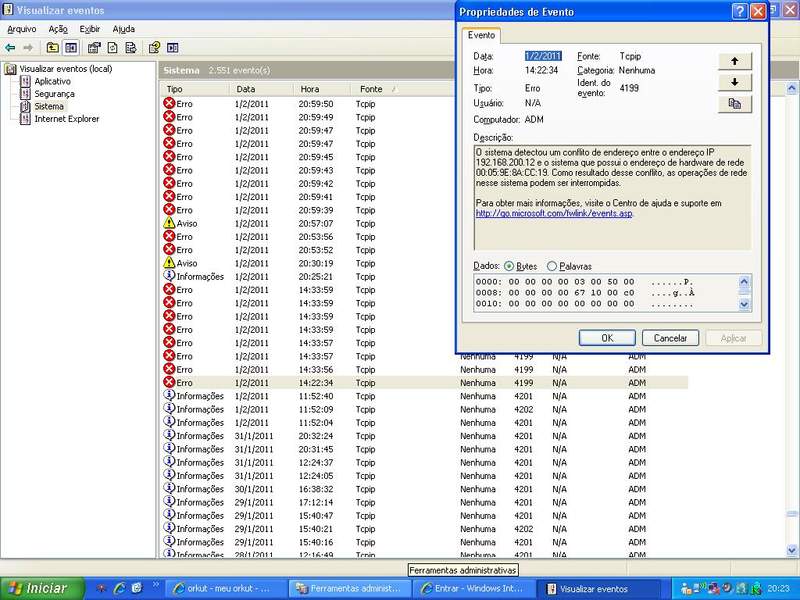Click the Visualizar eventos title bar icon
The image size is (800, 600).
(8, 10)
